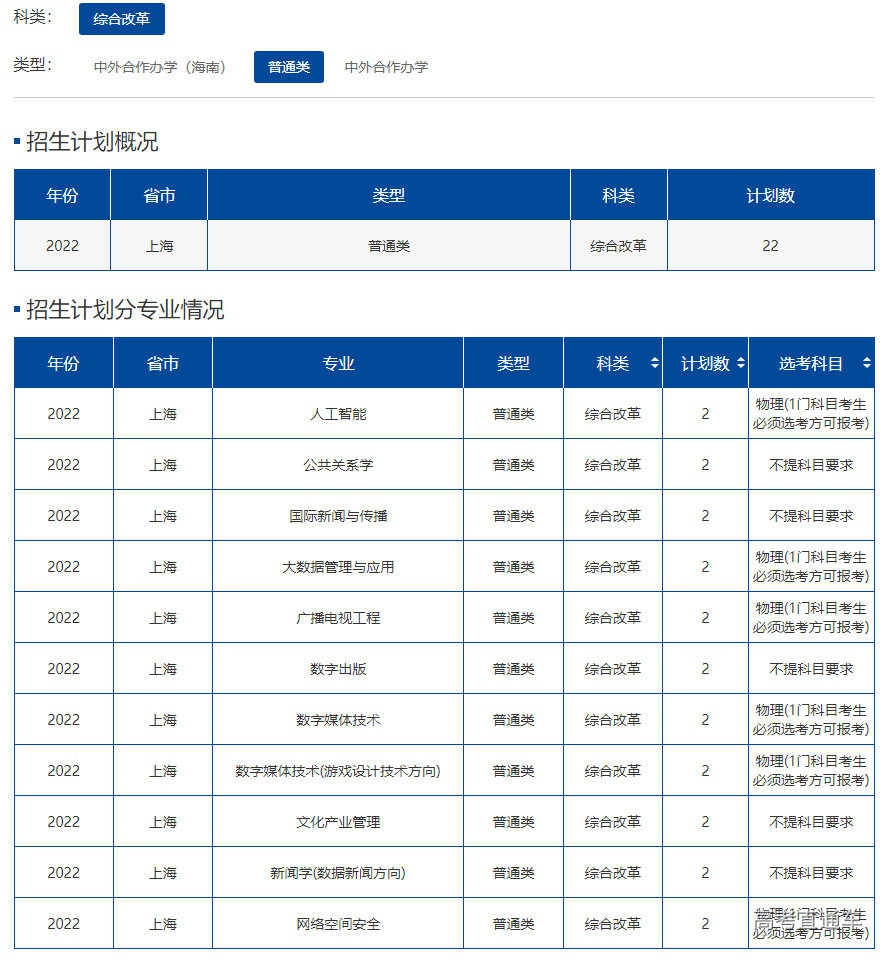
Task: Open sort control on 选考科目 header
Action: 867,363
